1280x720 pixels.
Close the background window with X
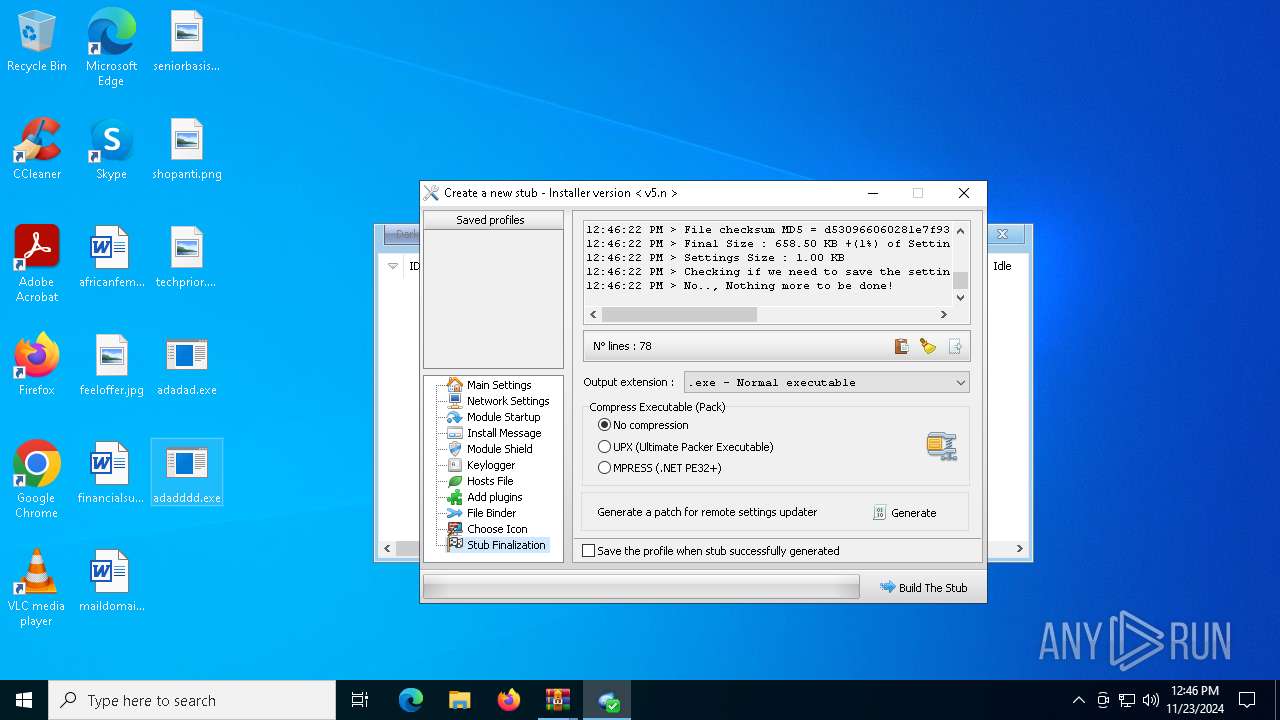point(1002,234)
